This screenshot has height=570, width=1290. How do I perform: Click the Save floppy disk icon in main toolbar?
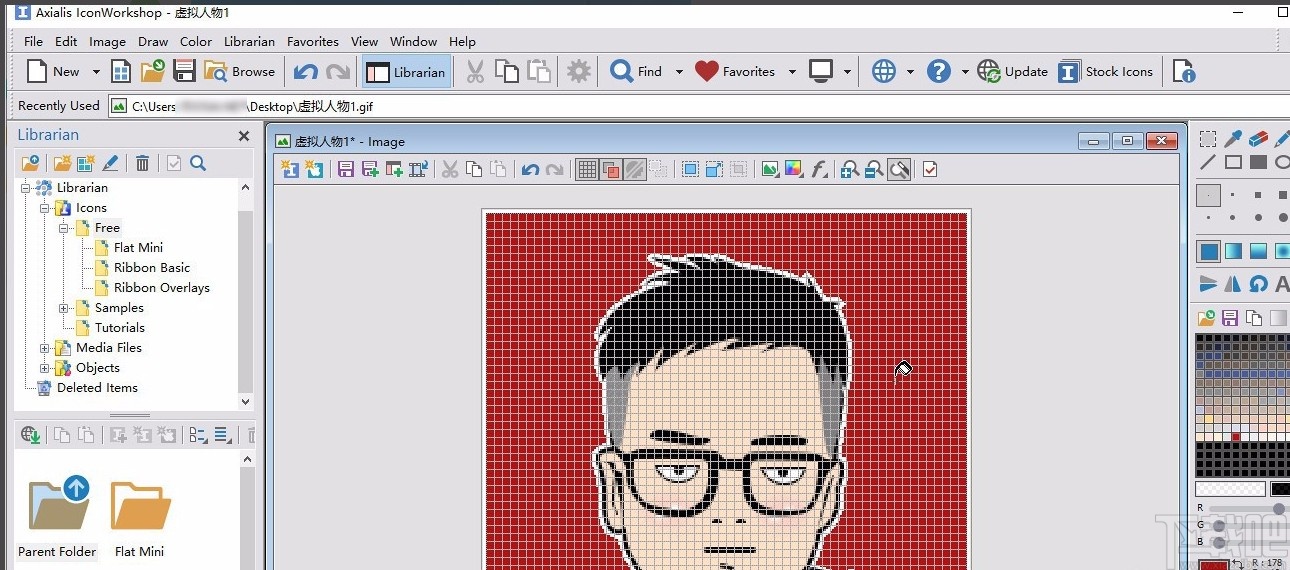click(x=184, y=71)
